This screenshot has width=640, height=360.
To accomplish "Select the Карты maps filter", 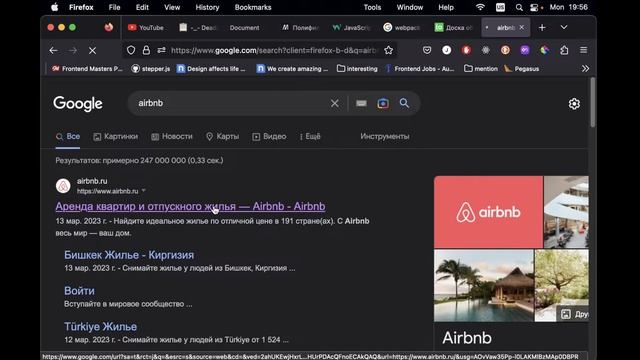I will (222, 136).
